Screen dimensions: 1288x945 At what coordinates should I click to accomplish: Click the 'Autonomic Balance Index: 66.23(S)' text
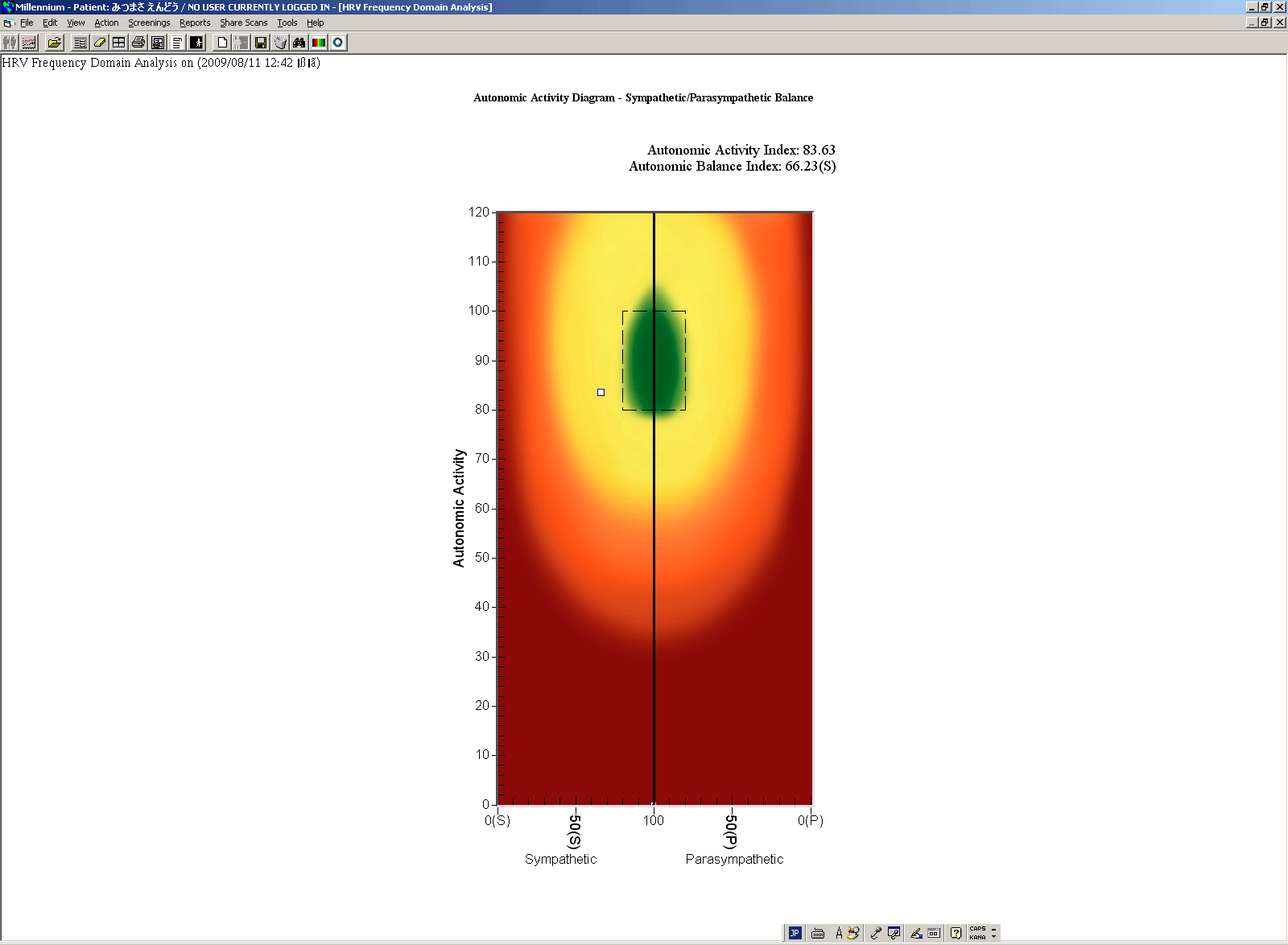coord(733,166)
